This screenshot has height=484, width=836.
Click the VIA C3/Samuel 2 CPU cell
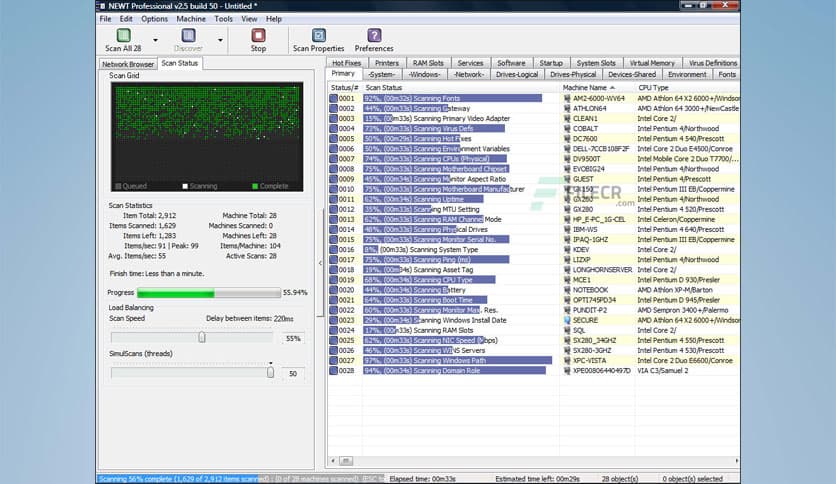coord(663,370)
